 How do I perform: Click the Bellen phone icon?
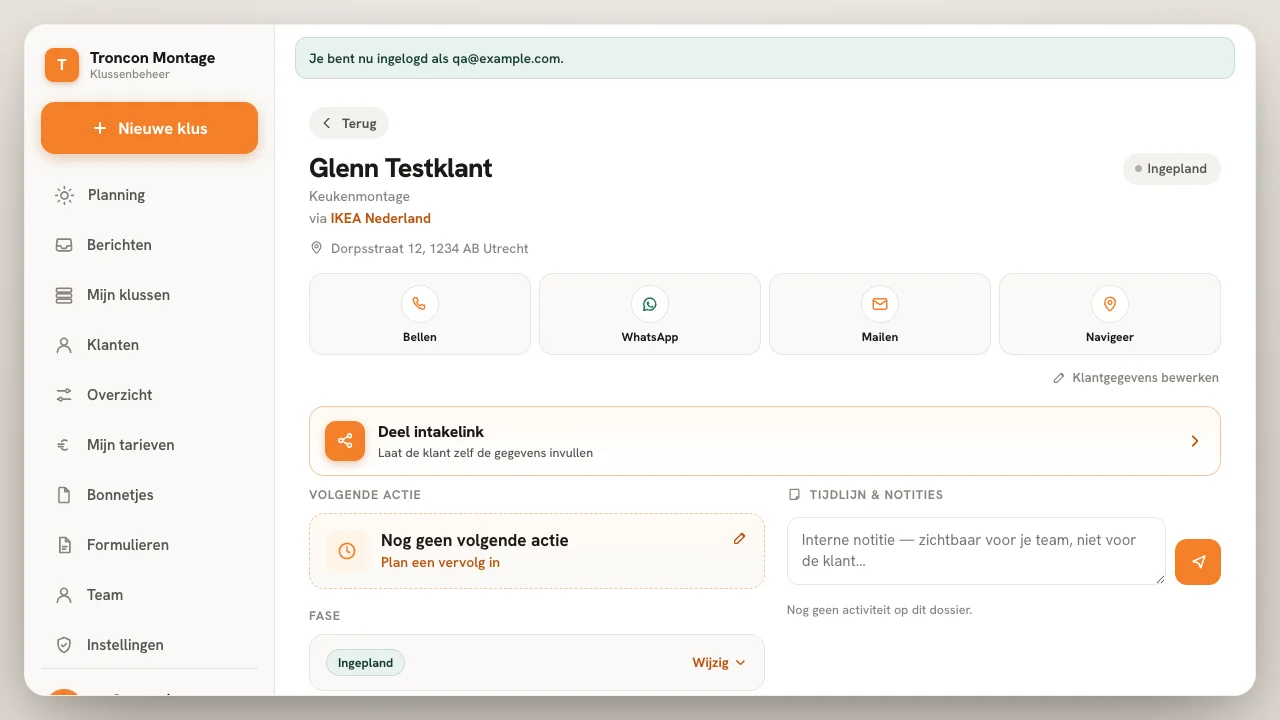point(420,304)
